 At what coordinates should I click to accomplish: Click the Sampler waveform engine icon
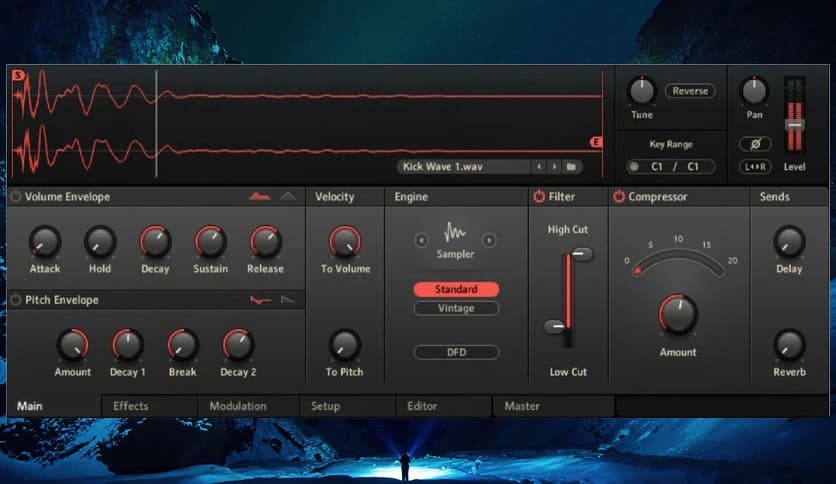455,232
